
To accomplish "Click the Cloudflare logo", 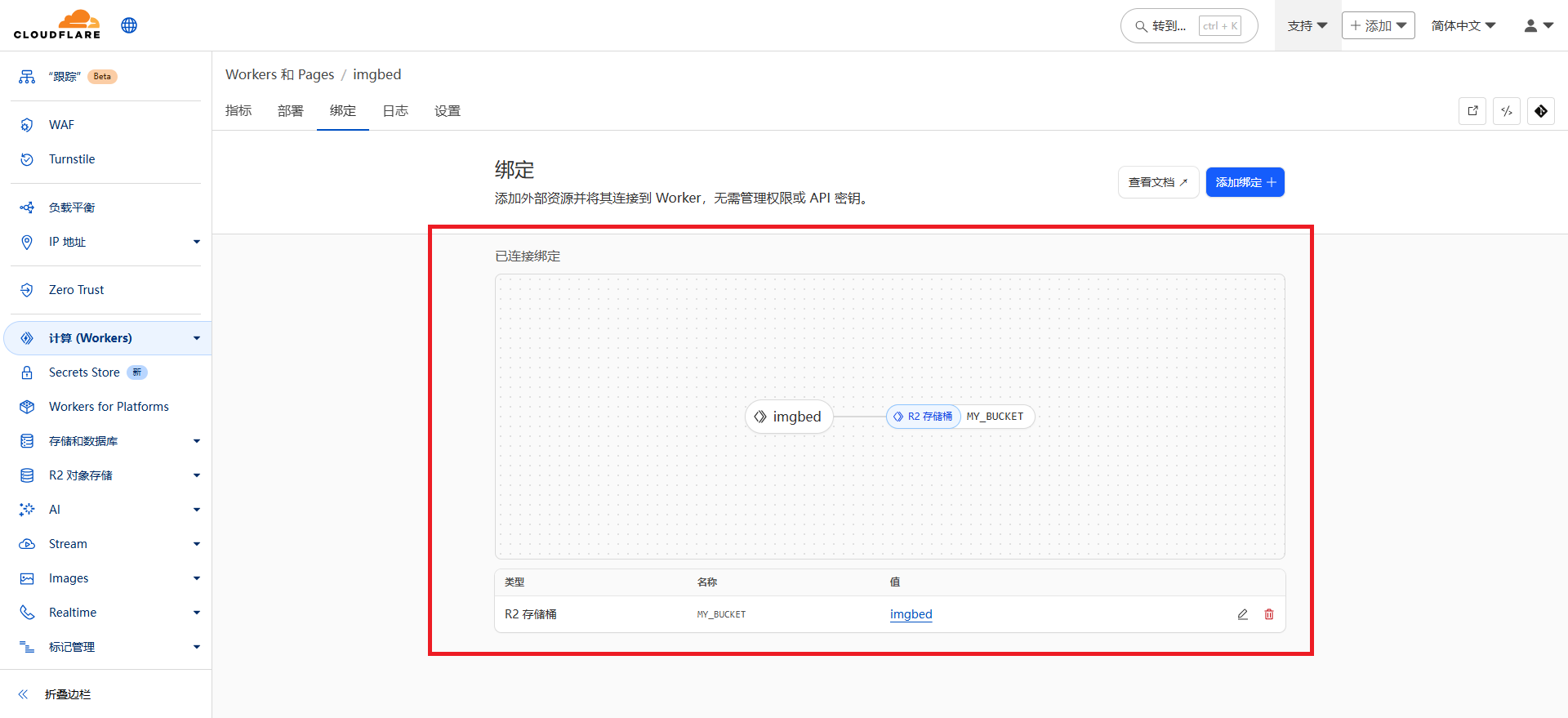I will (x=57, y=25).
